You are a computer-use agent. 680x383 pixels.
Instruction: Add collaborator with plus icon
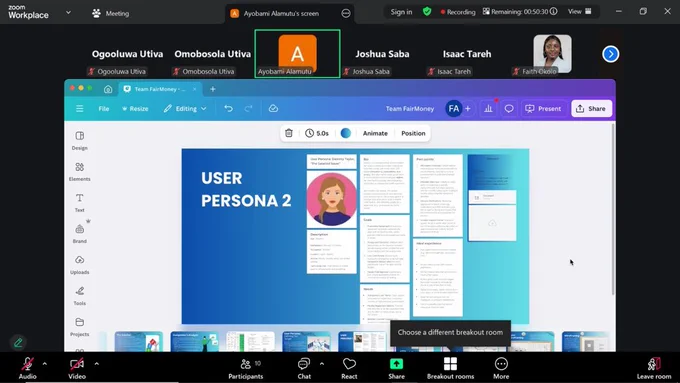pyautogui.click(x=468, y=108)
